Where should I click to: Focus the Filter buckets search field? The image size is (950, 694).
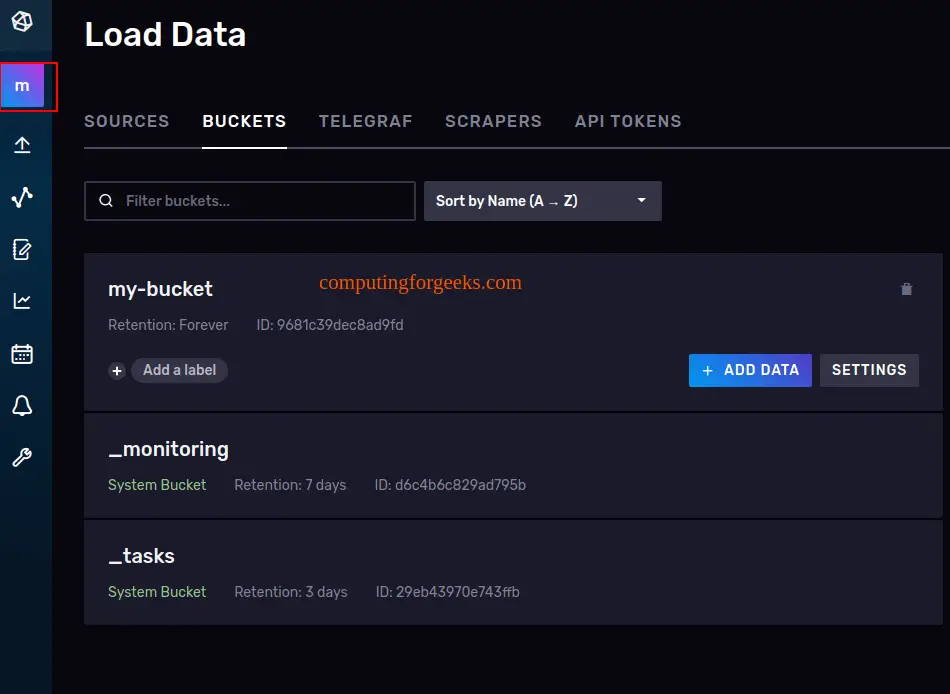[250, 201]
